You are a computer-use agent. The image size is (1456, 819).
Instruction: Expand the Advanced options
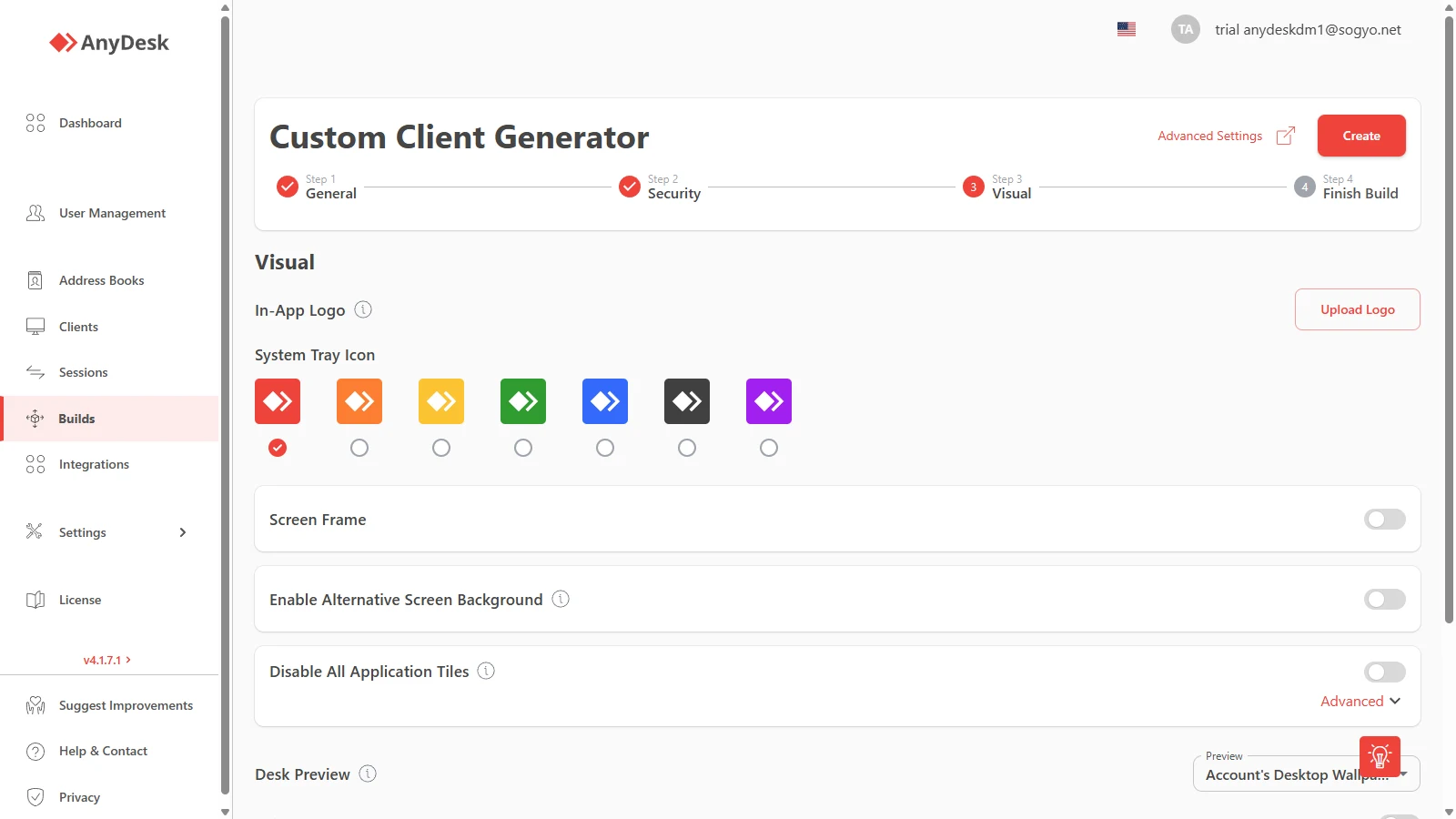pyautogui.click(x=1360, y=701)
